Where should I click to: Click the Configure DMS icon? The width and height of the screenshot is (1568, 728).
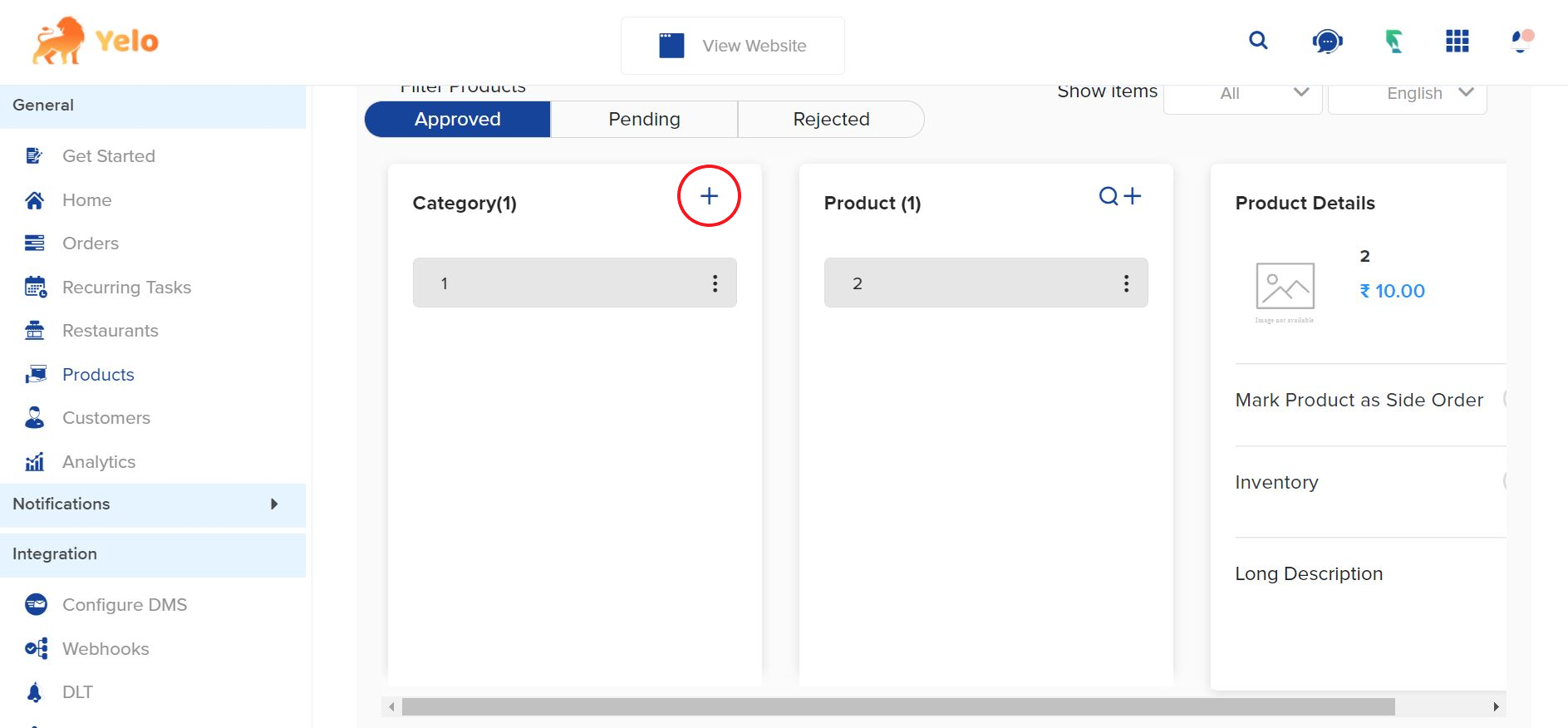(36, 604)
